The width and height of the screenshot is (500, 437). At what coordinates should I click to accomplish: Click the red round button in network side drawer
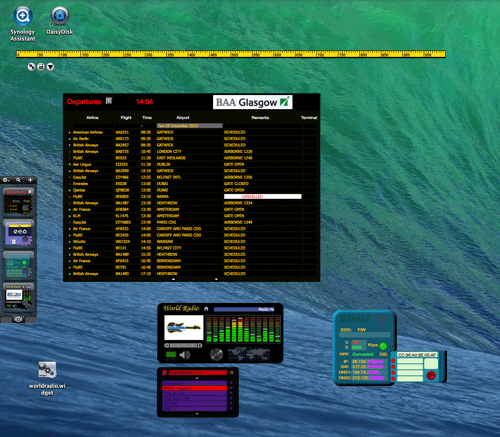coord(431,375)
